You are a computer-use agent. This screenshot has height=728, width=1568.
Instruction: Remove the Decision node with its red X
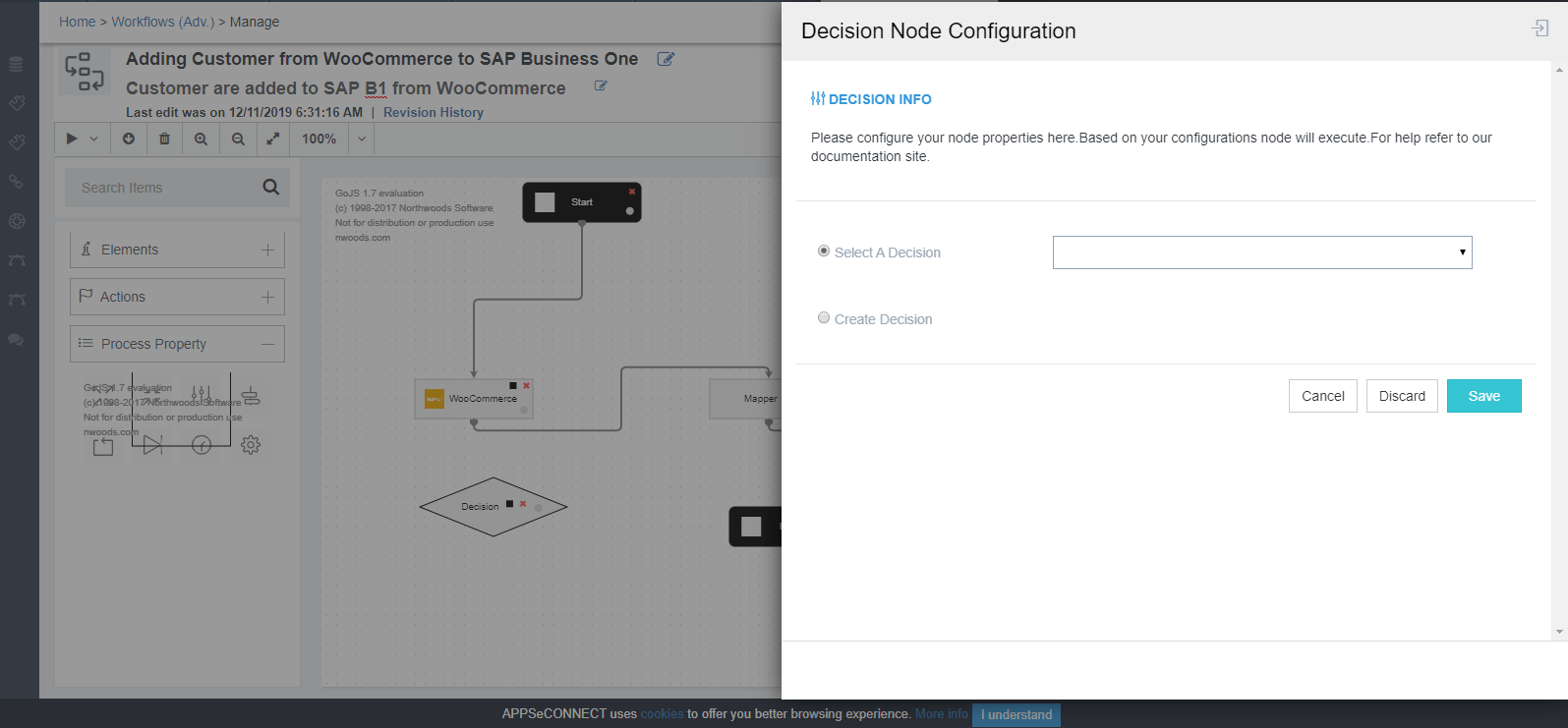coord(523,504)
